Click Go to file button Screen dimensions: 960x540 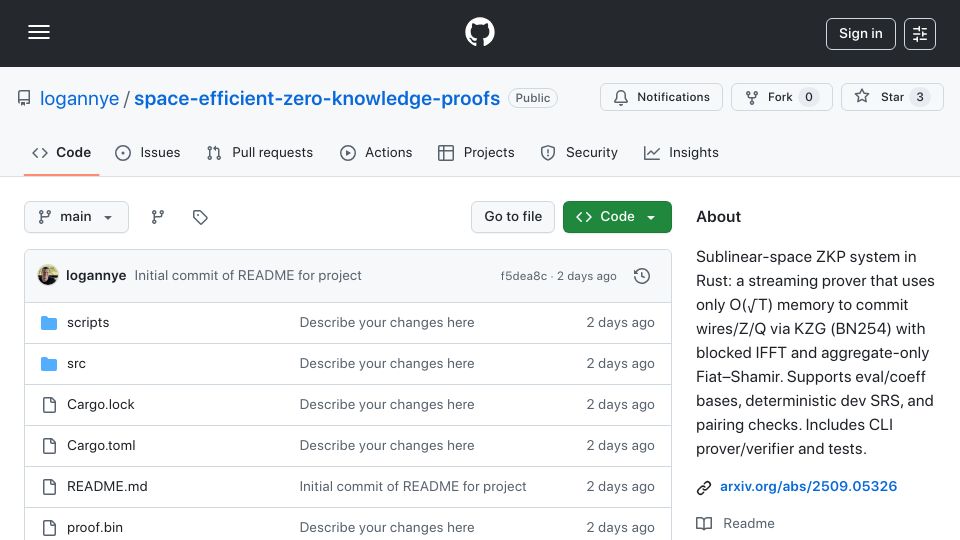(513, 217)
